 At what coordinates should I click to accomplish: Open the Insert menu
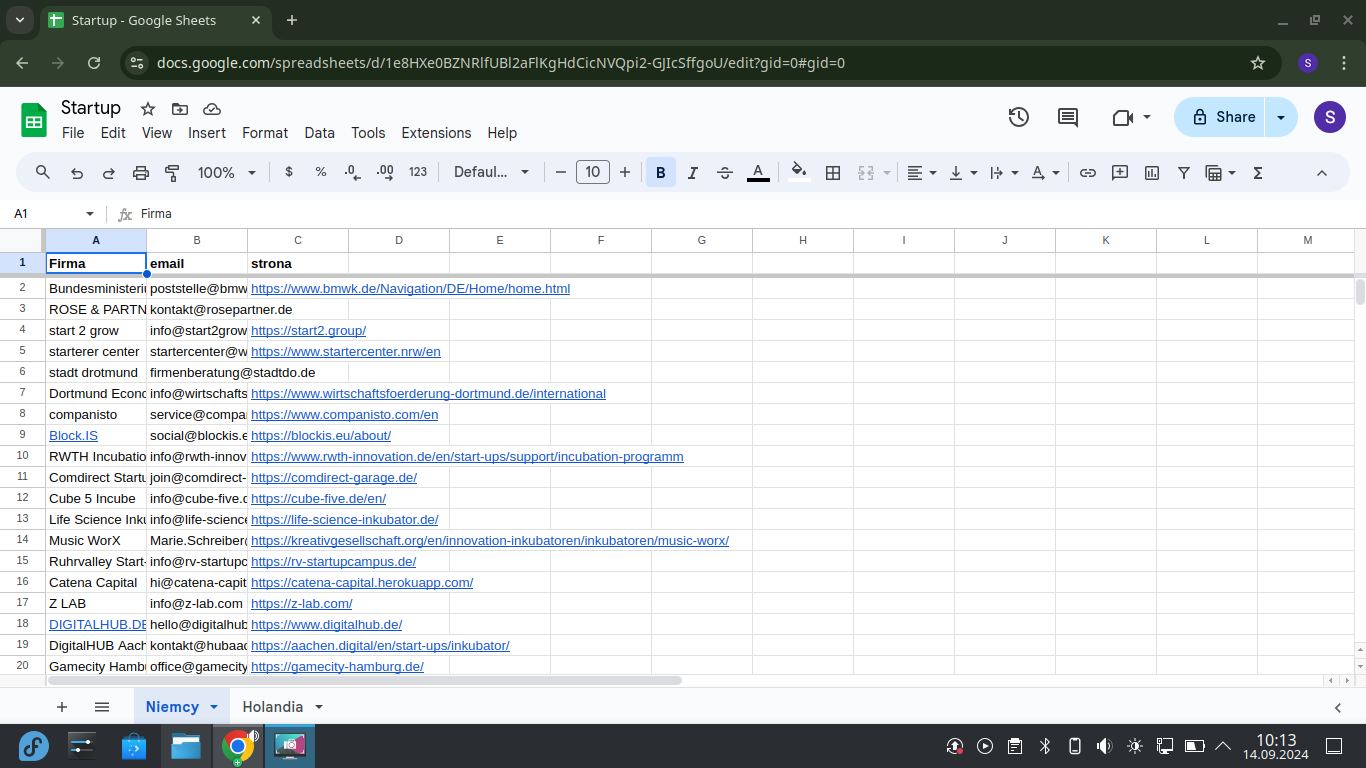click(207, 133)
